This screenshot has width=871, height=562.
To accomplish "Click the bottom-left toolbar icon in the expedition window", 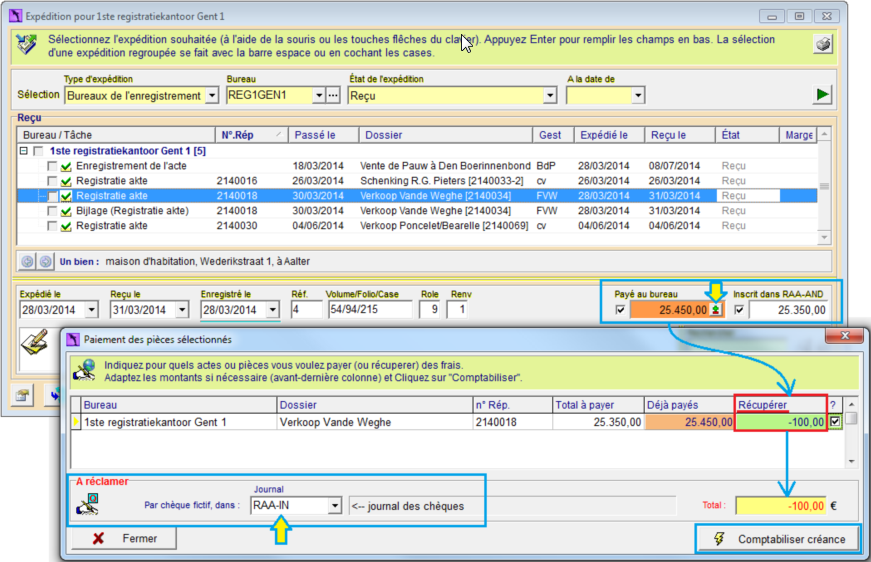I will click(x=23, y=395).
